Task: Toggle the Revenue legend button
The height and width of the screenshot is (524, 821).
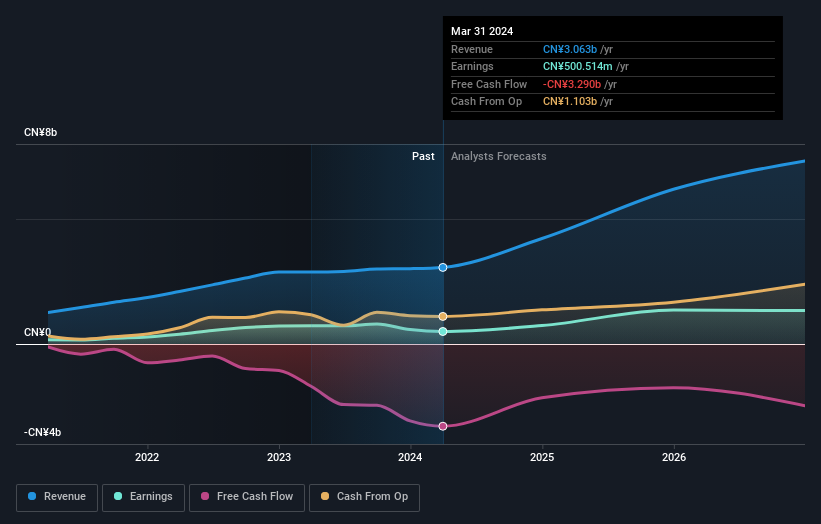Action: (57, 497)
